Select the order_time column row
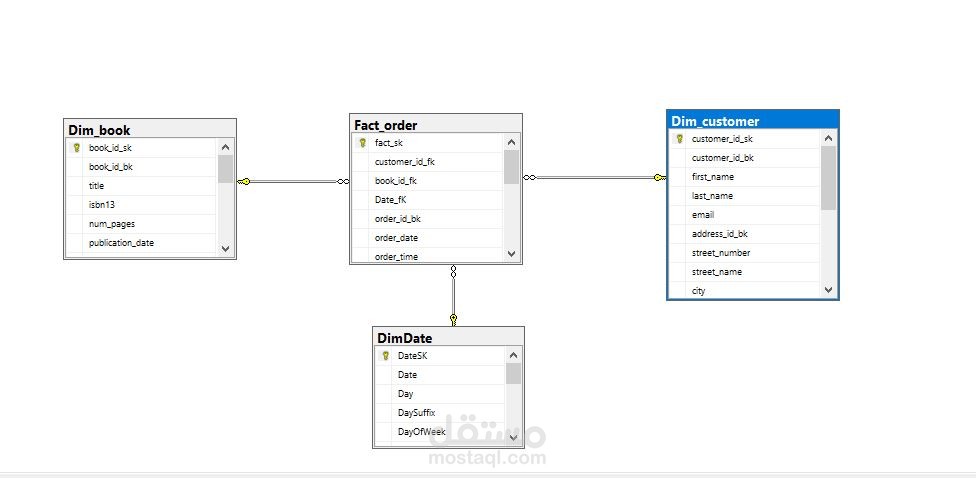The width and height of the screenshot is (976, 478). 427,255
